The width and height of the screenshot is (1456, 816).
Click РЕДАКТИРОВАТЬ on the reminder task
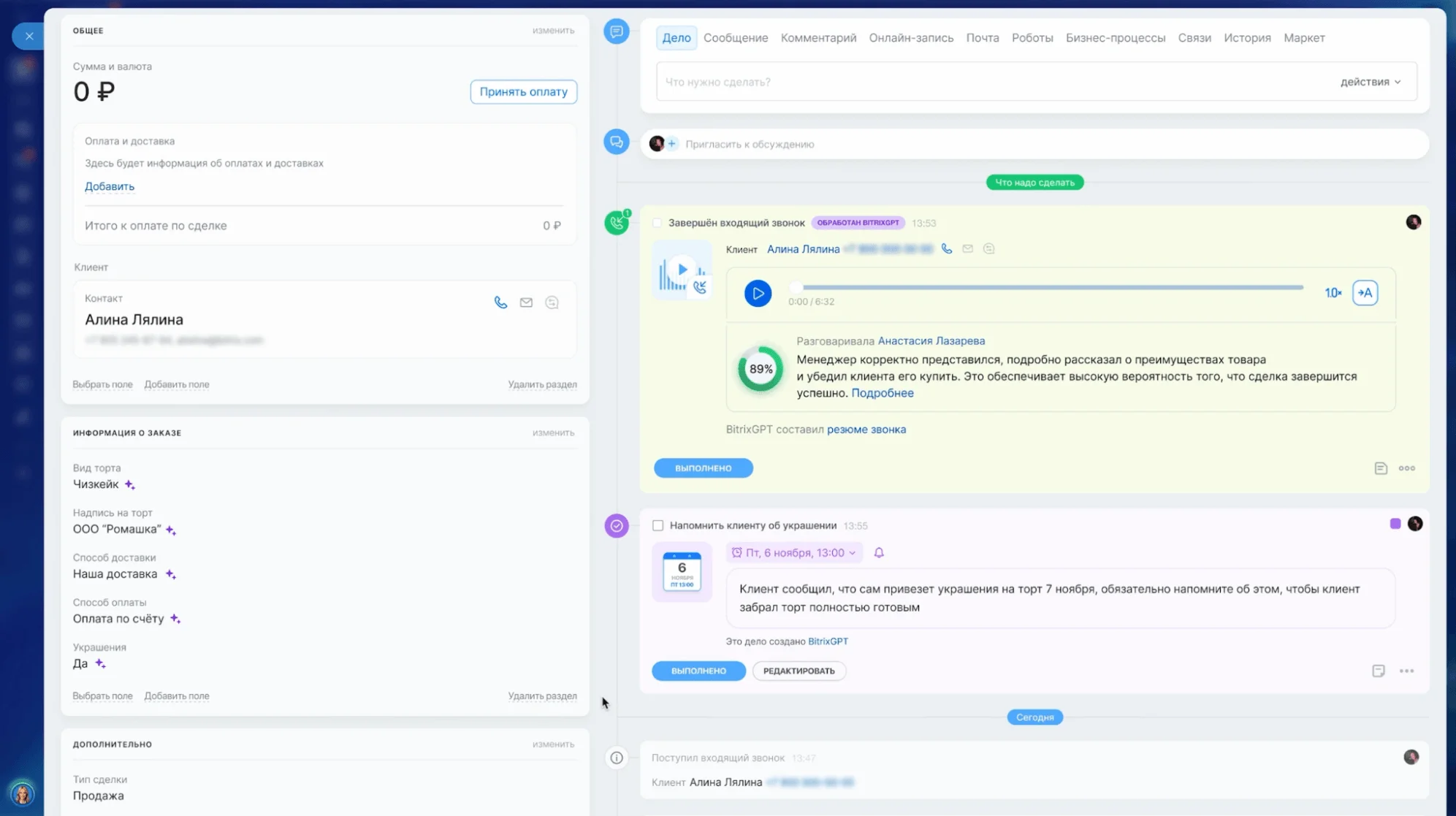(x=798, y=671)
